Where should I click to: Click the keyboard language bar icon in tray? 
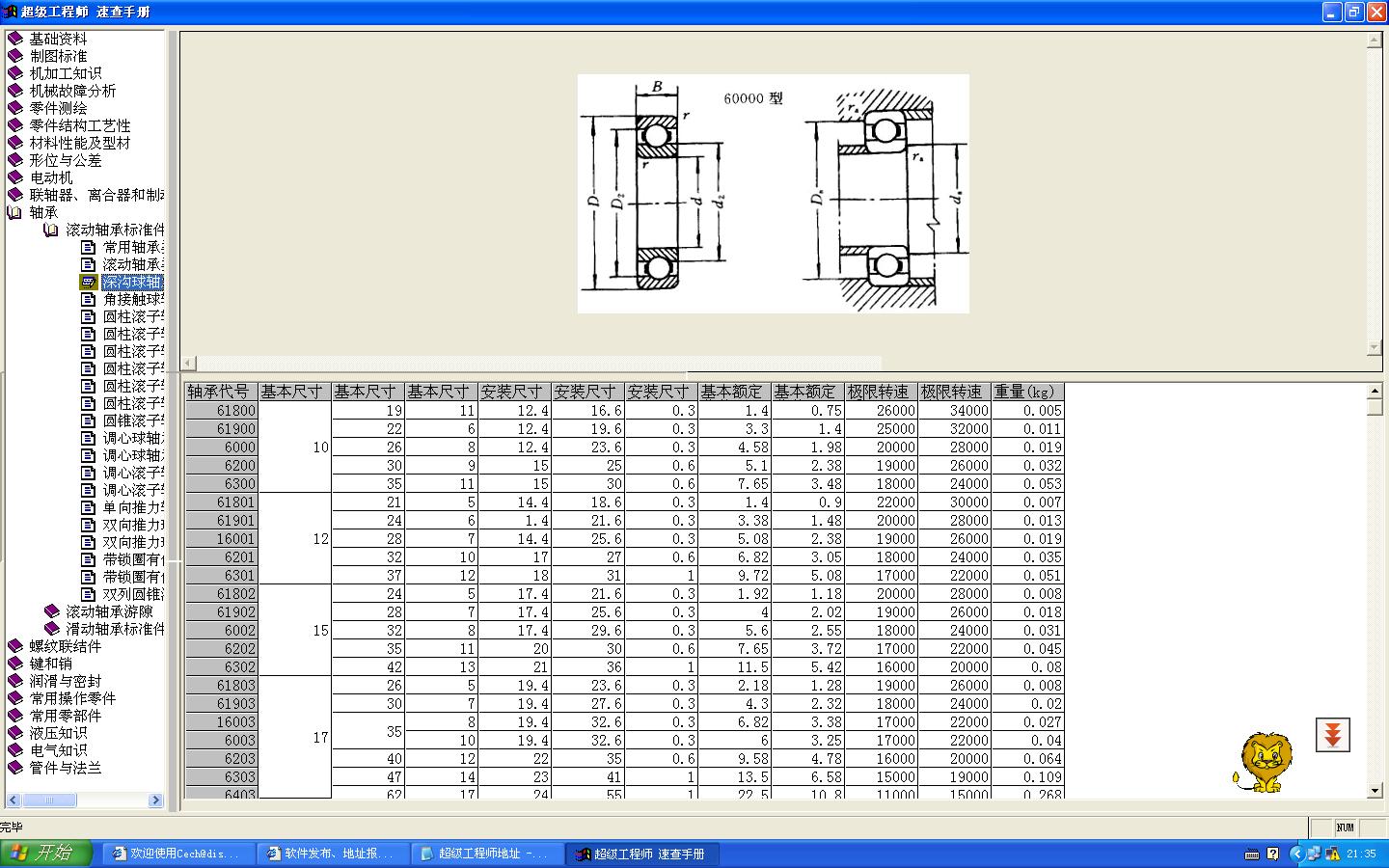1252,854
